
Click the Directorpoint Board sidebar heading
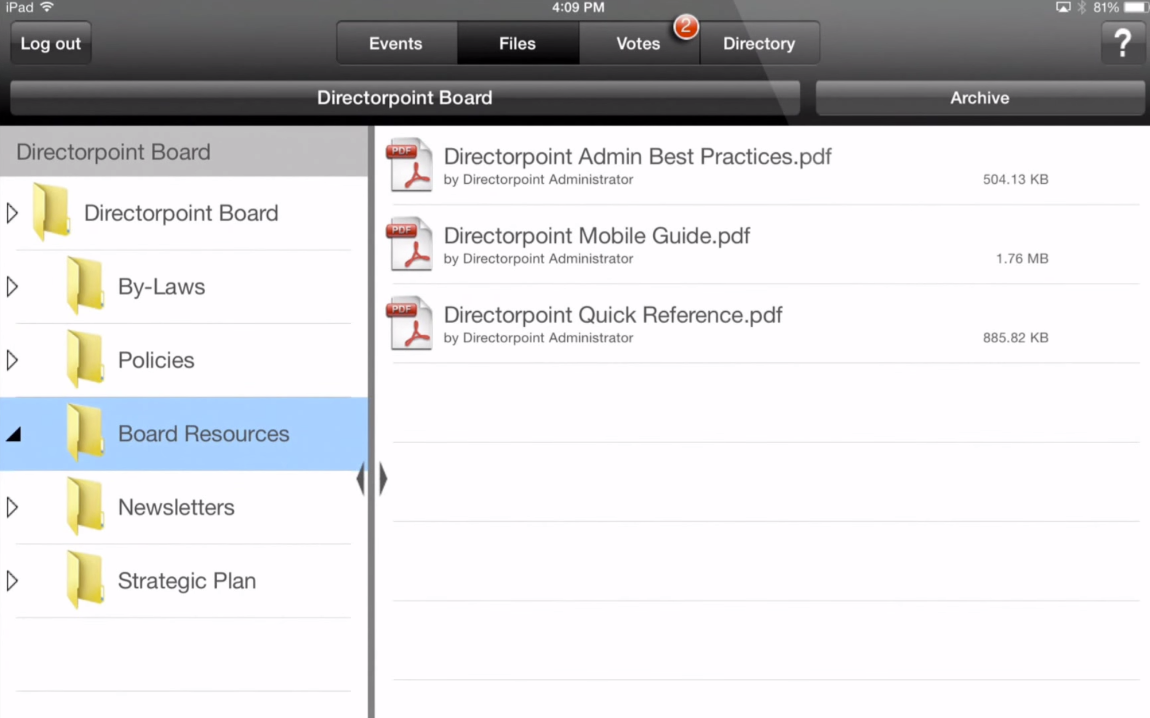click(x=113, y=152)
